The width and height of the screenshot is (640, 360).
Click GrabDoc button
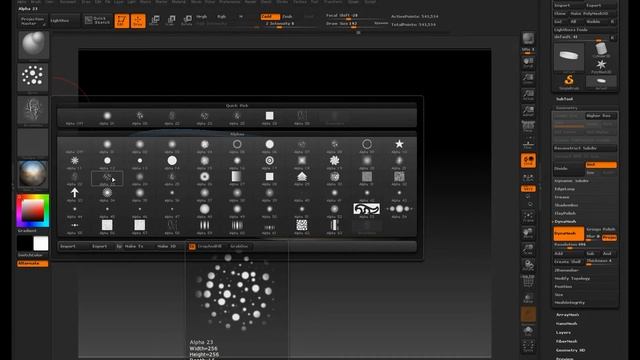239,246
